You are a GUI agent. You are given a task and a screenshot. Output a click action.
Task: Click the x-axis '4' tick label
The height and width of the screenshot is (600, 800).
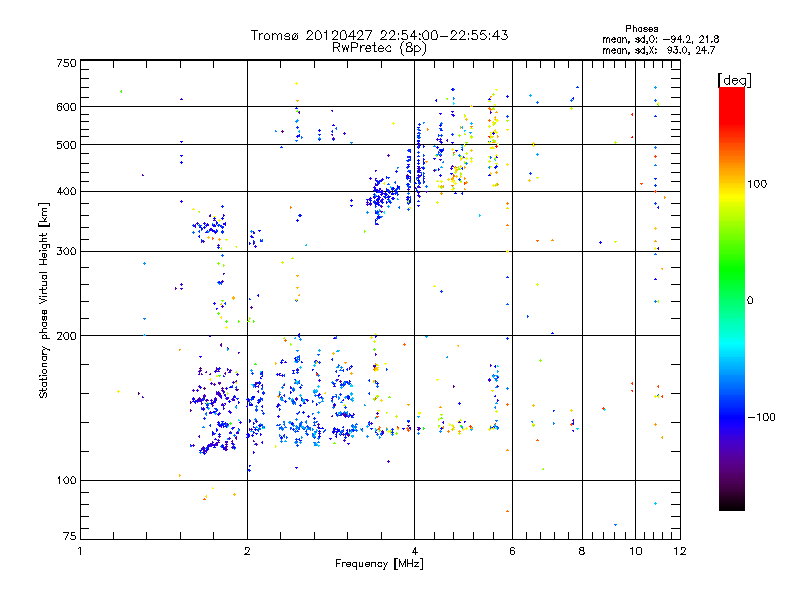click(x=414, y=551)
